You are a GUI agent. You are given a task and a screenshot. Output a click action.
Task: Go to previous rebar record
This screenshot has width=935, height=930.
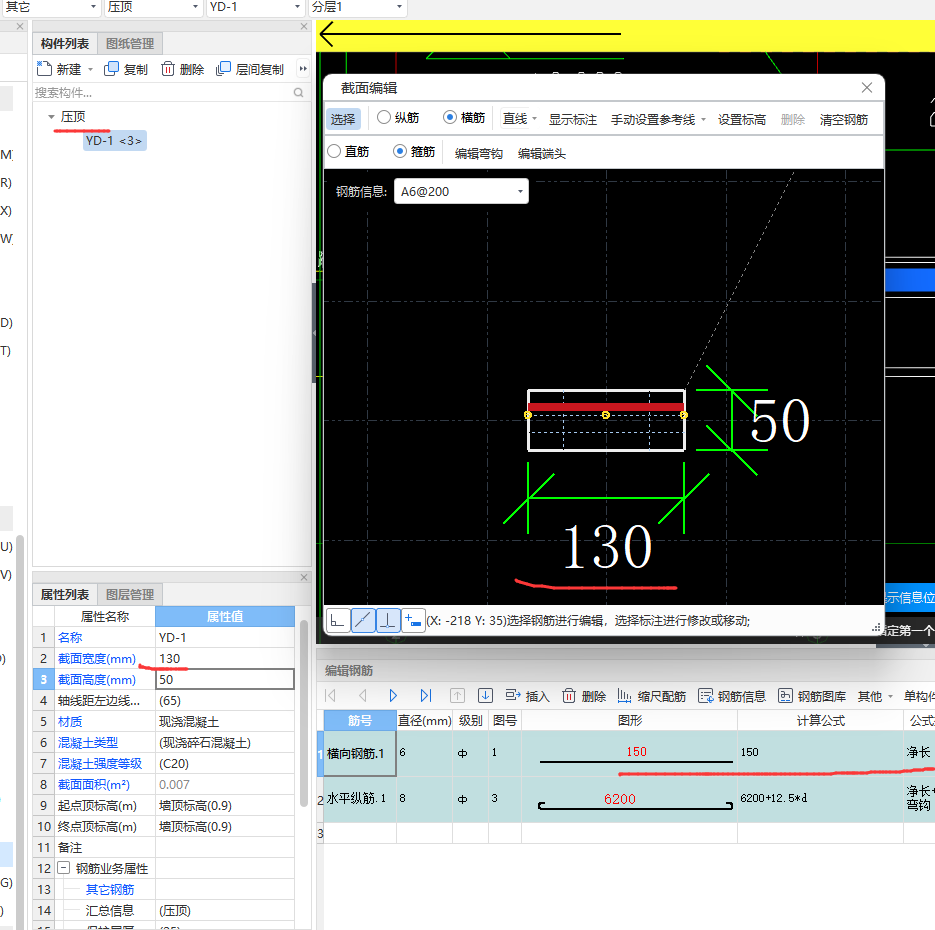[363, 696]
